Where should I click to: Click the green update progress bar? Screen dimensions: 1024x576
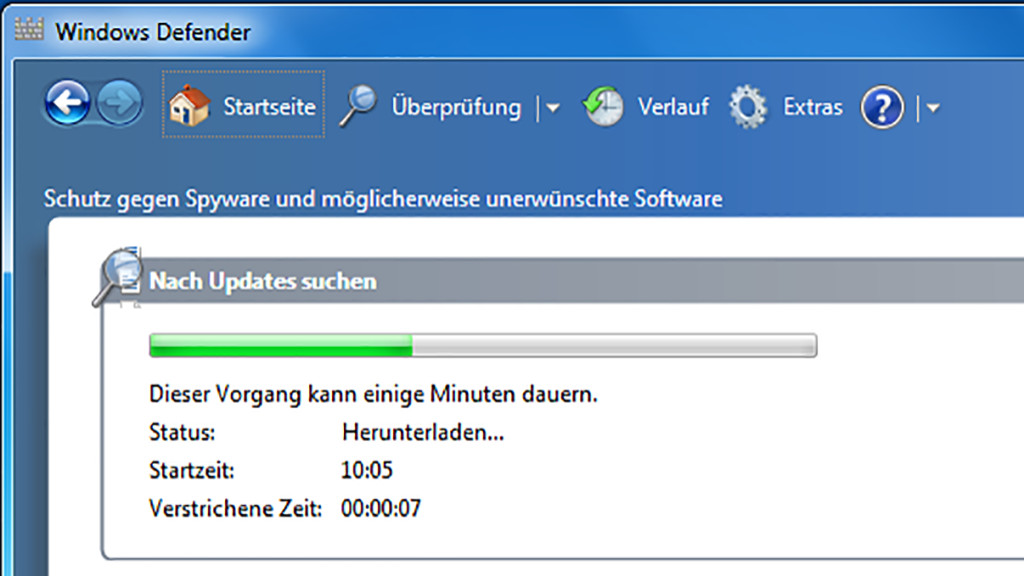pos(483,345)
